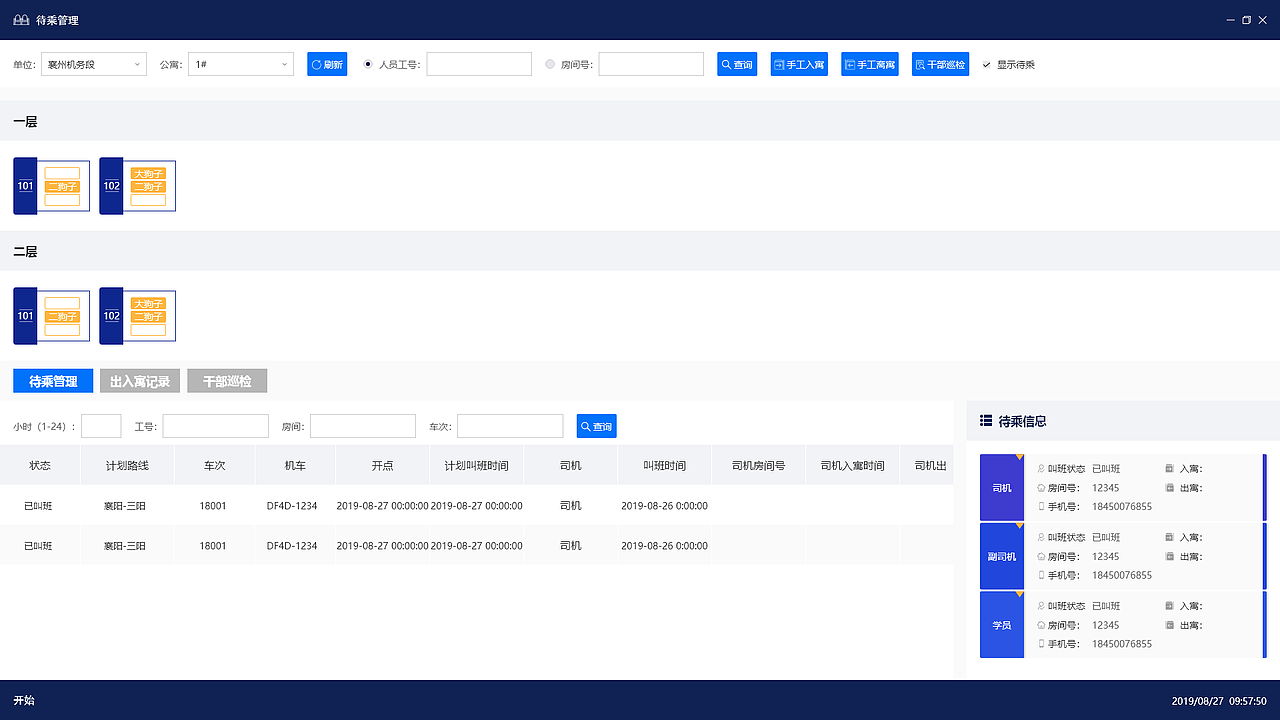Click the 叫班状态 person icon in 司机 card
Viewport: 1280px width, 720px height.
coord(1041,468)
